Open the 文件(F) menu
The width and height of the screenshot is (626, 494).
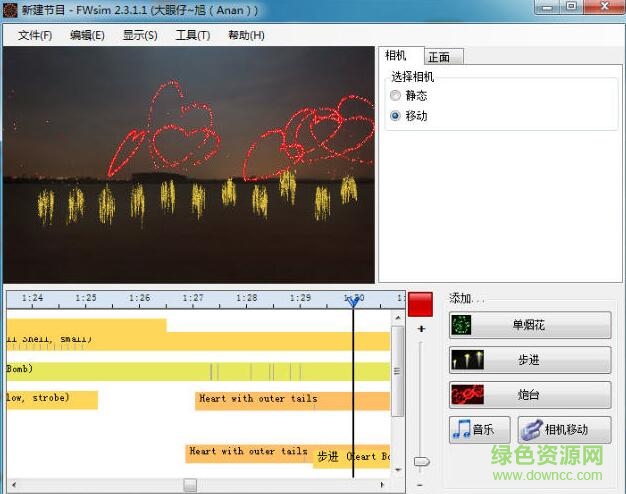(35, 35)
